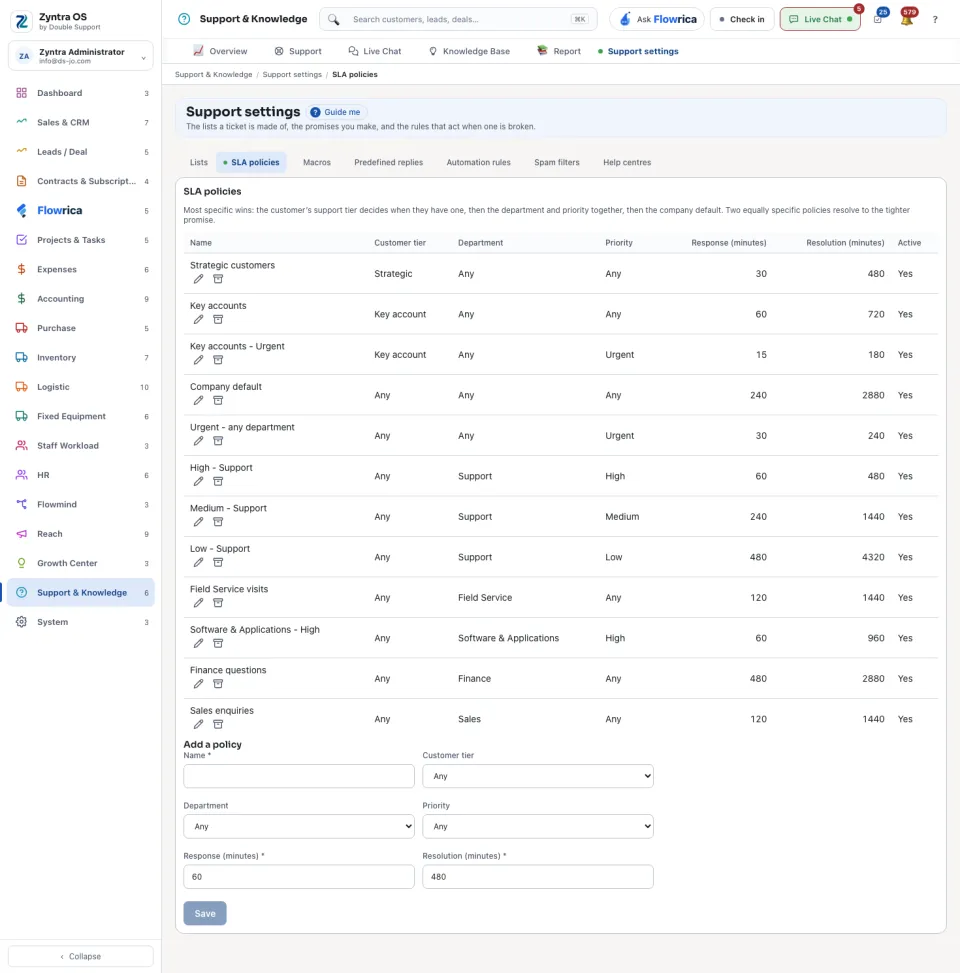Viewport: 960px width, 973px height.
Task: Click the Response (minutes) input field
Action: (298, 877)
